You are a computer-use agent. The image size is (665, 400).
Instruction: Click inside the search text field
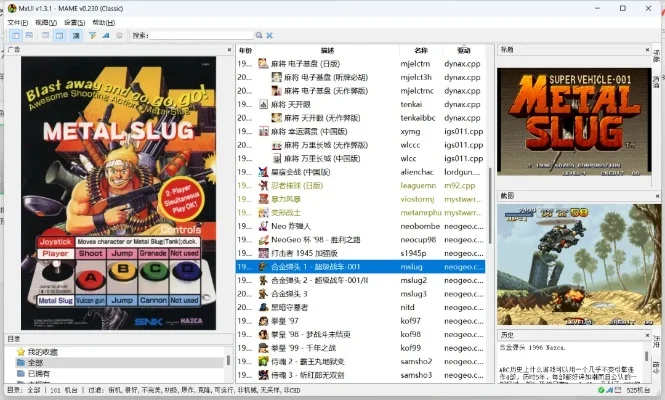(x=201, y=36)
